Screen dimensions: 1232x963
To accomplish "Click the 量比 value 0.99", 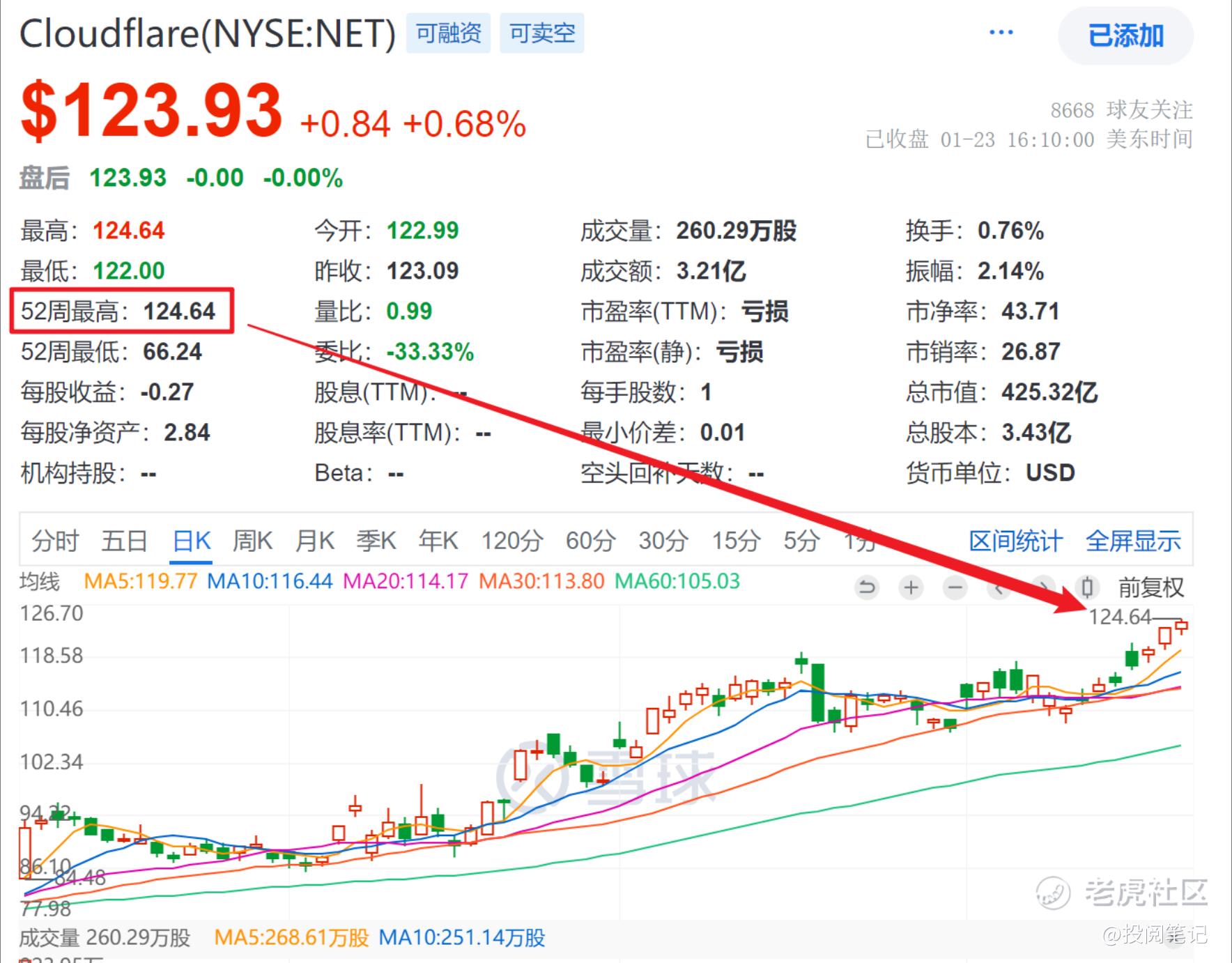I will [410, 311].
